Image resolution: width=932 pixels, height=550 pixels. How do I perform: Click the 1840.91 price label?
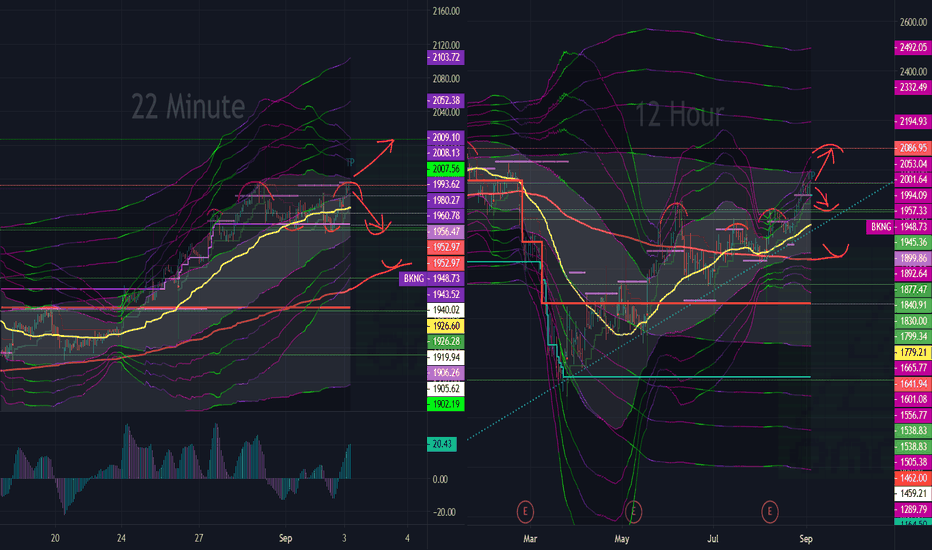tap(912, 305)
